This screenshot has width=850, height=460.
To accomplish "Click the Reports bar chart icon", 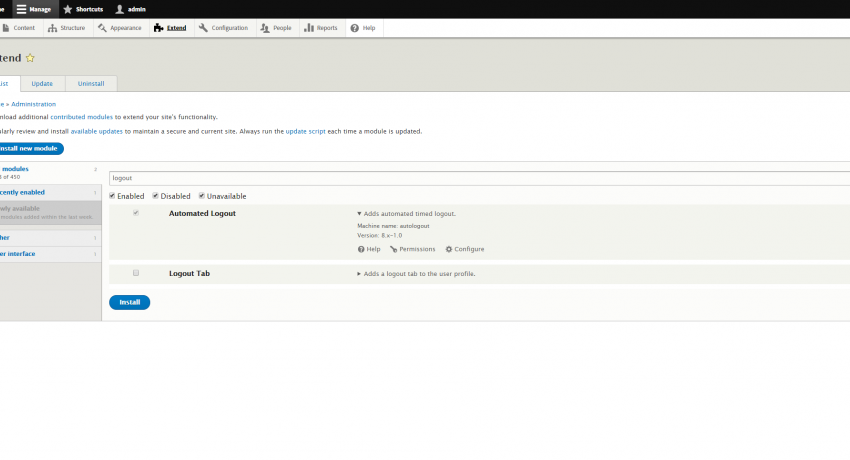I will pyautogui.click(x=308, y=28).
